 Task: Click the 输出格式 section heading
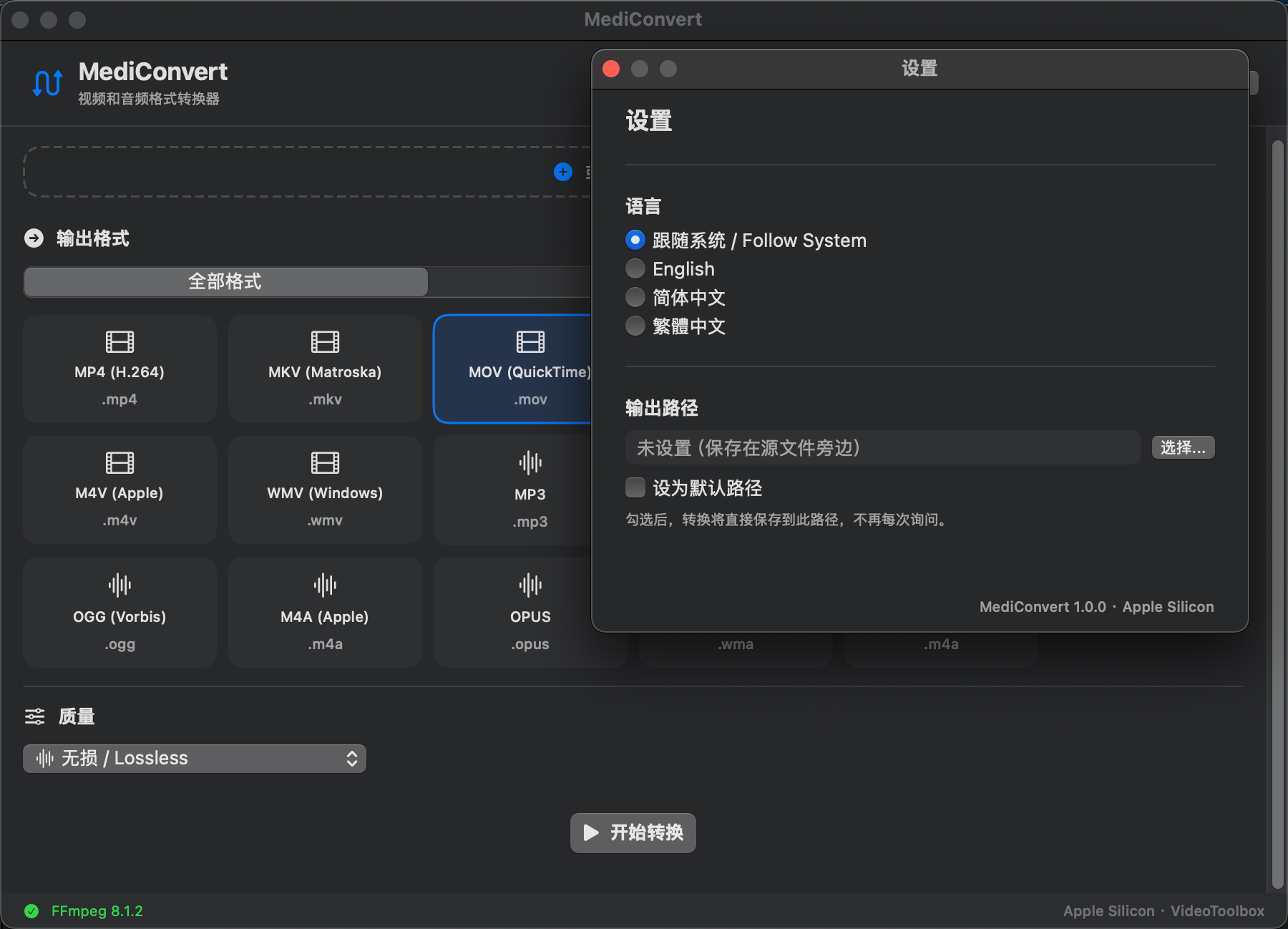pos(93,238)
